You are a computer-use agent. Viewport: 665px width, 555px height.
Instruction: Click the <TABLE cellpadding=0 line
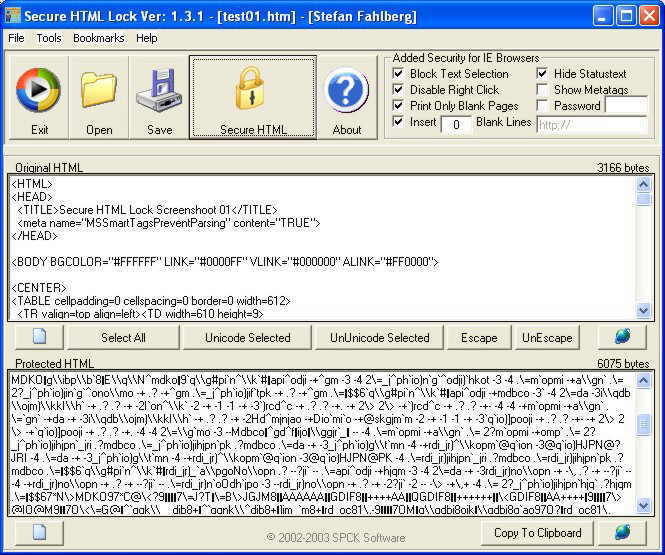coord(151,301)
